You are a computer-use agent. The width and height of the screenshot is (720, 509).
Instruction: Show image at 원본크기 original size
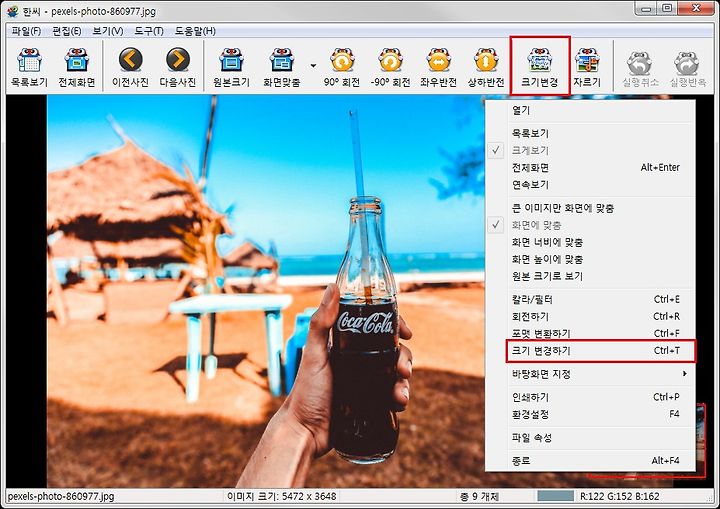tap(231, 67)
